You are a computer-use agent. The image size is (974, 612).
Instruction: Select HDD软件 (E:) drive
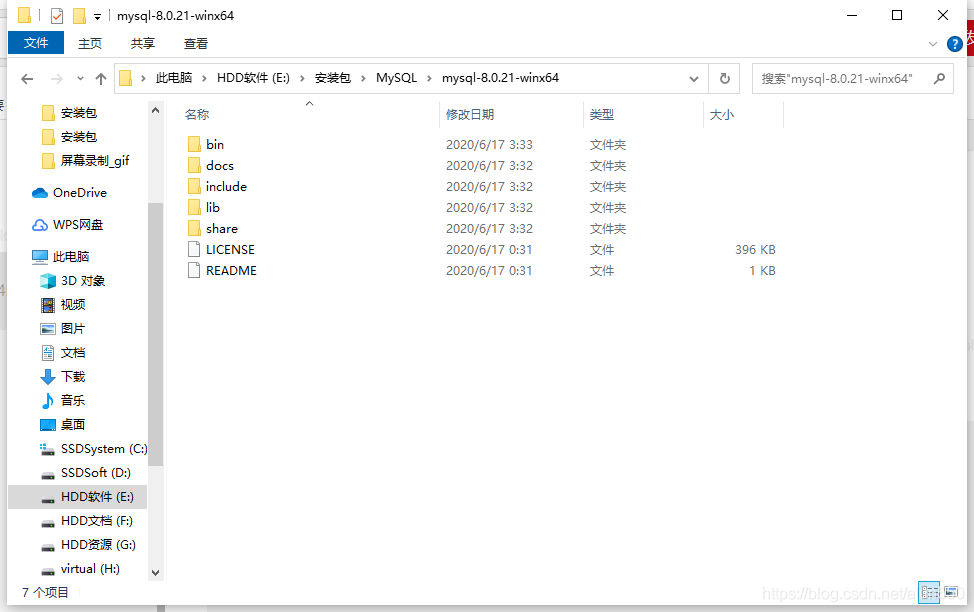[x=78, y=497]
